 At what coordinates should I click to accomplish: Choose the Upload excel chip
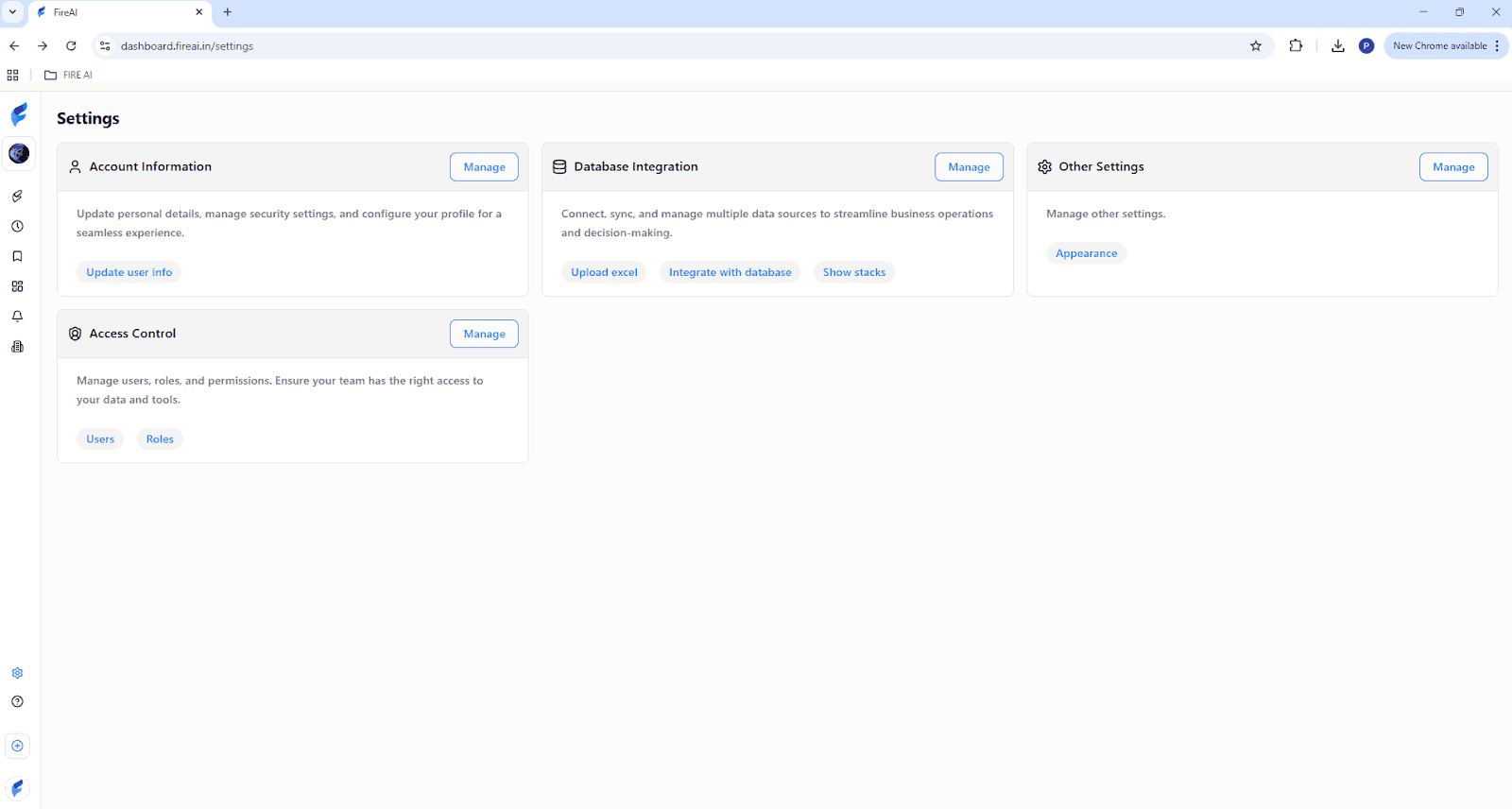(x=604, y=272)
